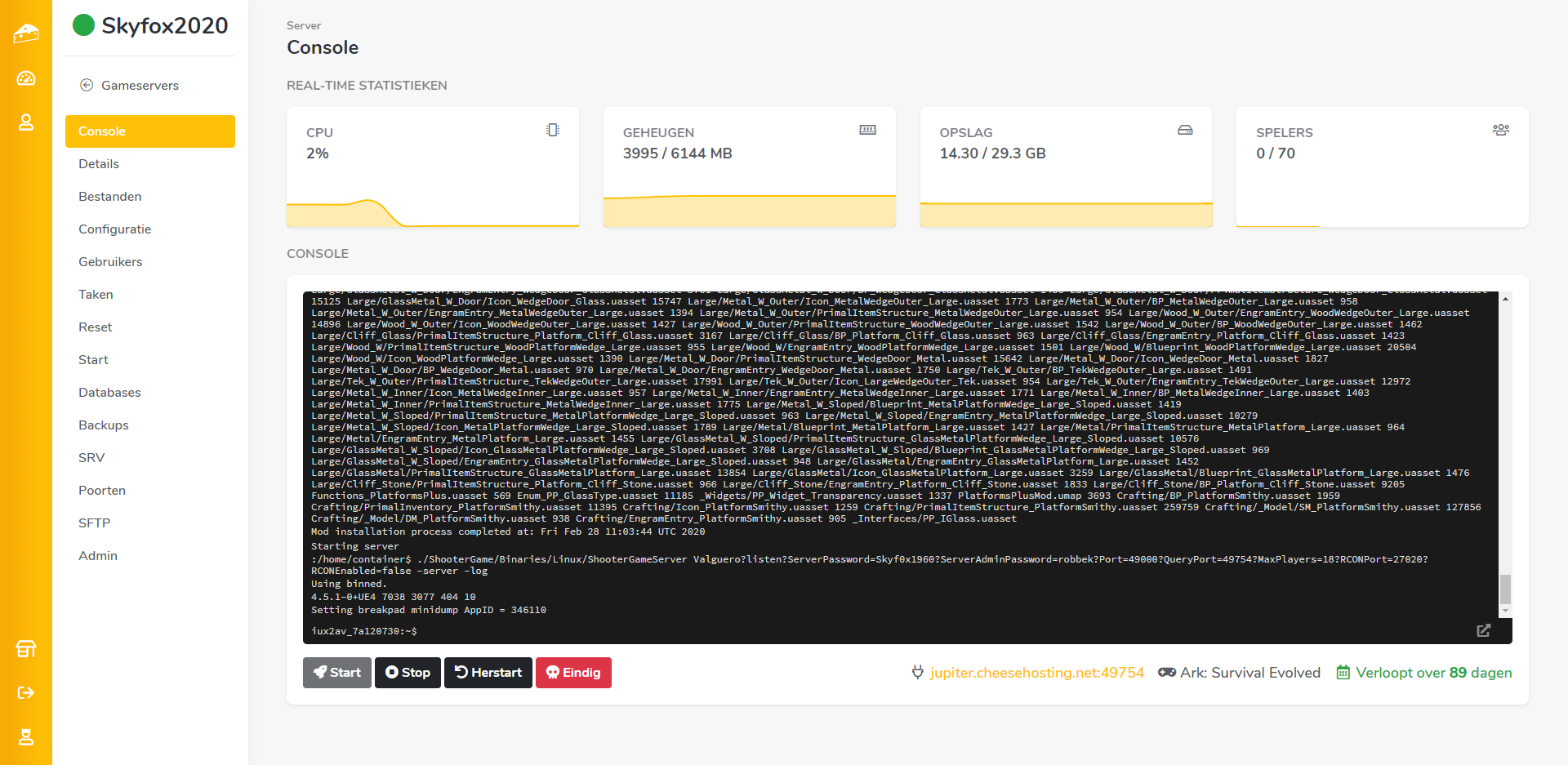Open the SFTP sidebar entry
The height and width of the screenshot is (765, 1568).
pyautogui.click(x=95, y=523)
